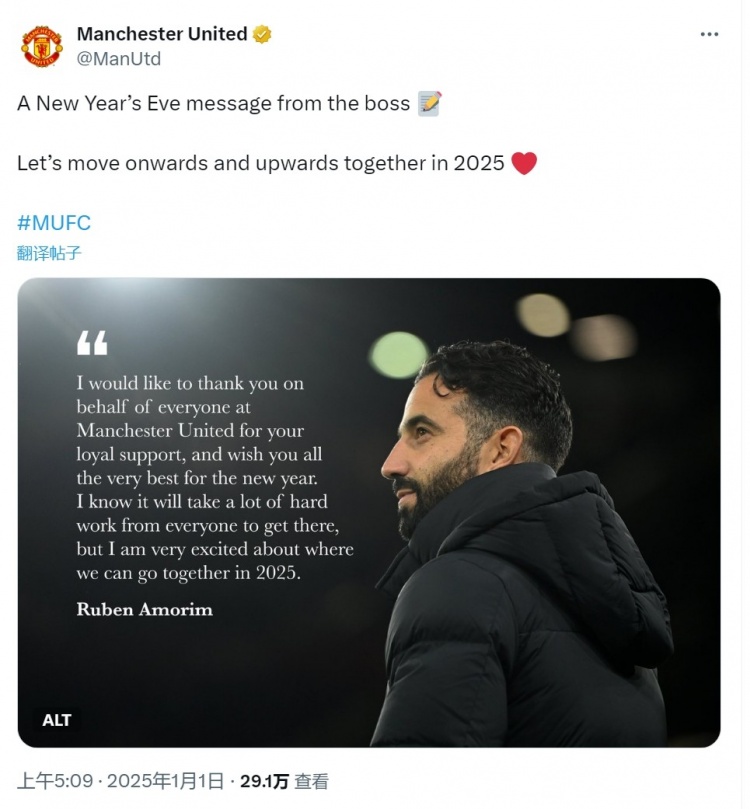The image size is (750, 809).
Task: Translate the post via 翻译帖子
Action: click(49, 253)
